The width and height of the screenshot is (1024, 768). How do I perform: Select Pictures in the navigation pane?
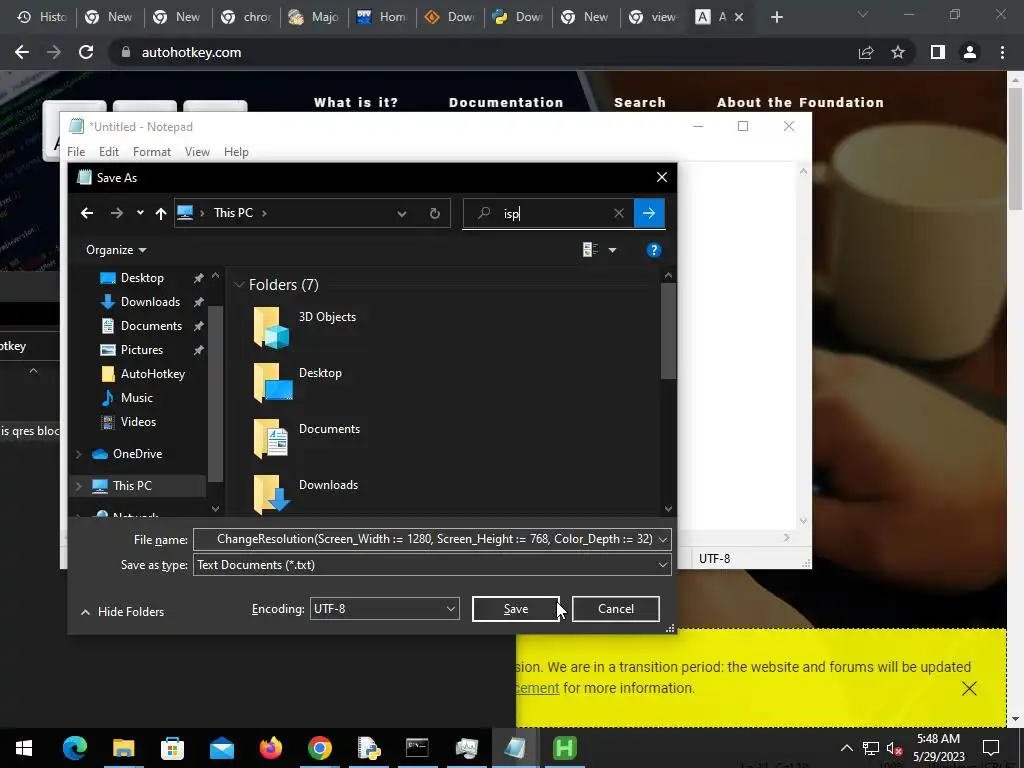[x=141, y=350]
